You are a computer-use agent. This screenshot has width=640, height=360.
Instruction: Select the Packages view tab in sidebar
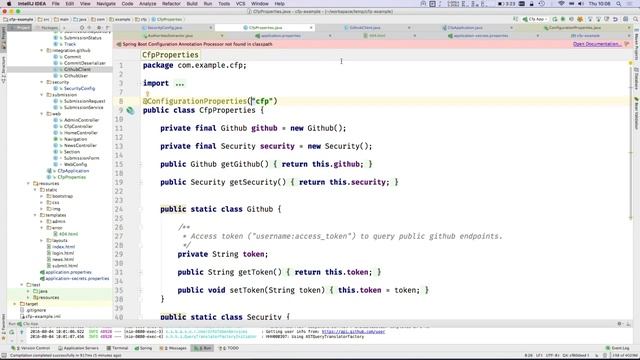(49, 27)
